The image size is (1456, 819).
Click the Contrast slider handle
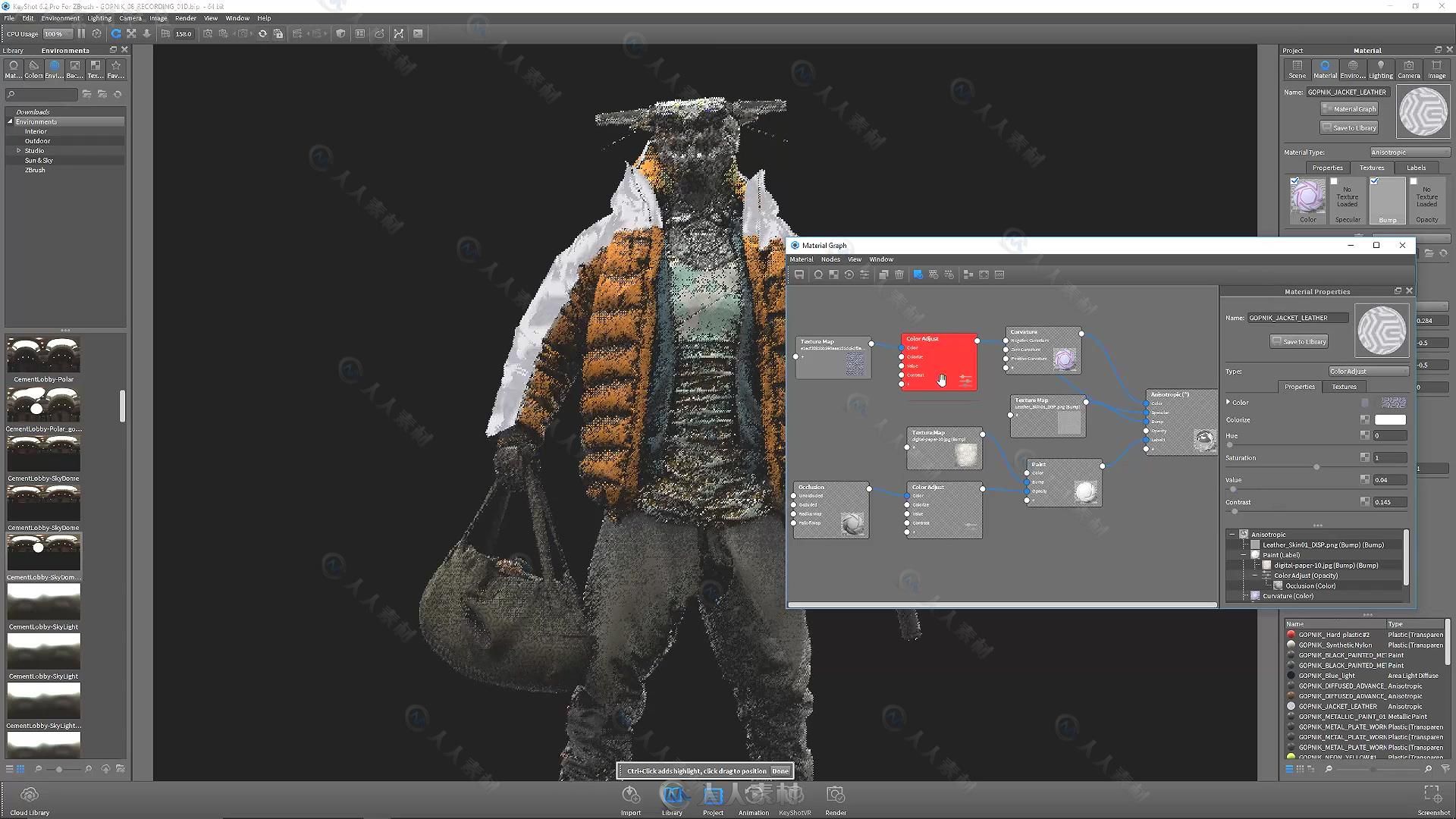pos(1235,512)
